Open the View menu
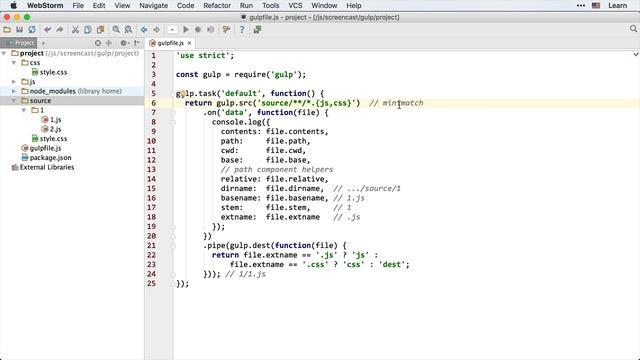This screenshot has height=360, width=640. click(122, 5)
